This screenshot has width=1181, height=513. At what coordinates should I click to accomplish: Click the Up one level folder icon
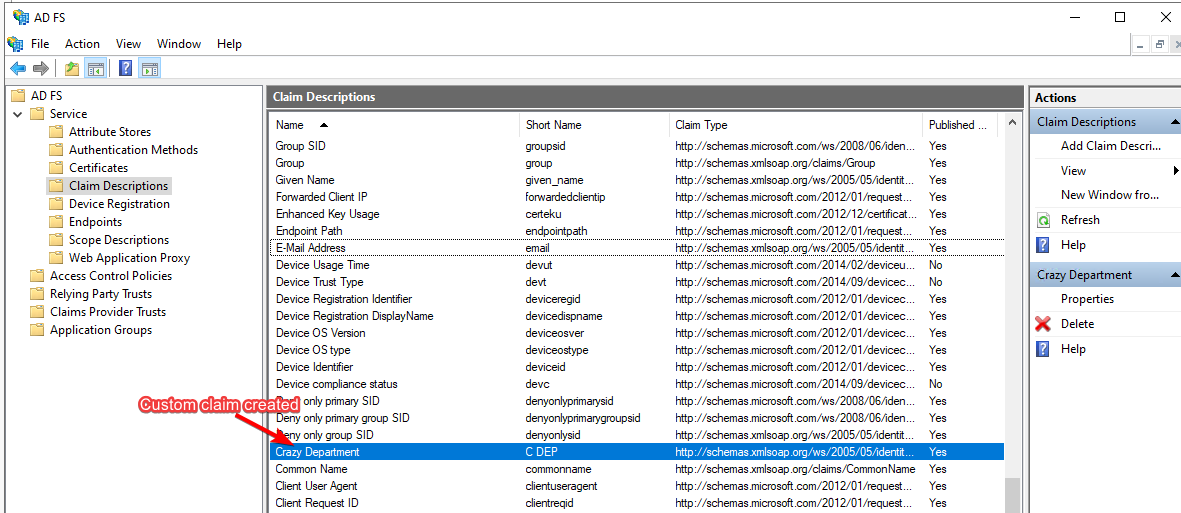click(x=72, y=69)
